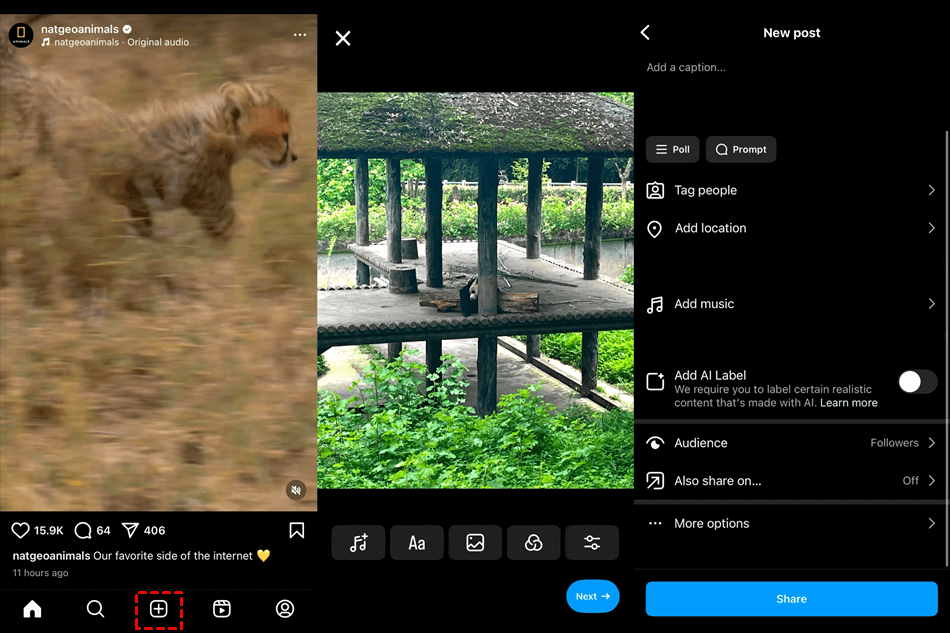
Task: Open the Home tab icon
Action: coord(32,608)
